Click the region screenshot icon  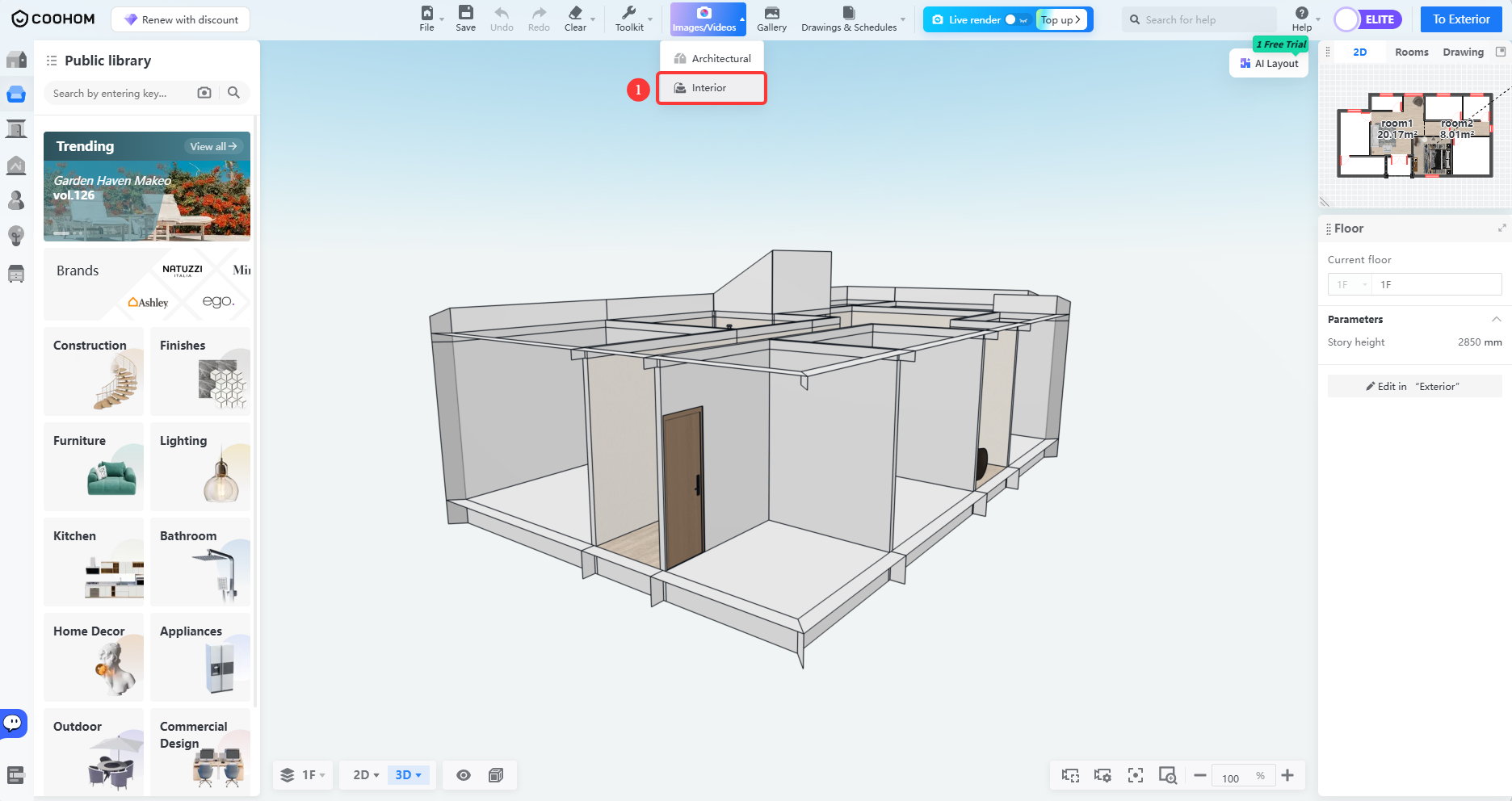(1070, 775)
